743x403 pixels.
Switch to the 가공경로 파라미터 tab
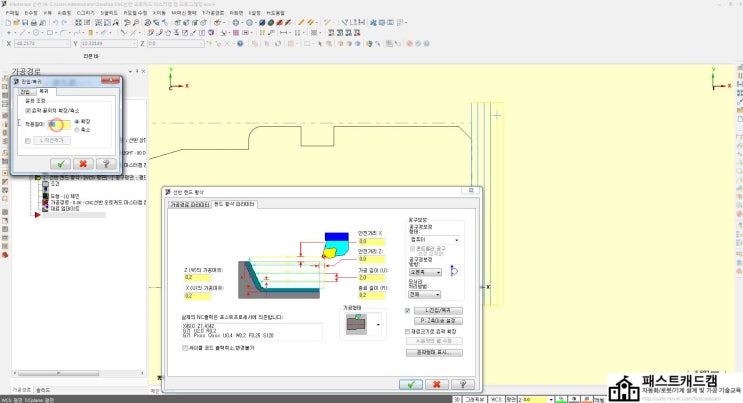point(190,204)
